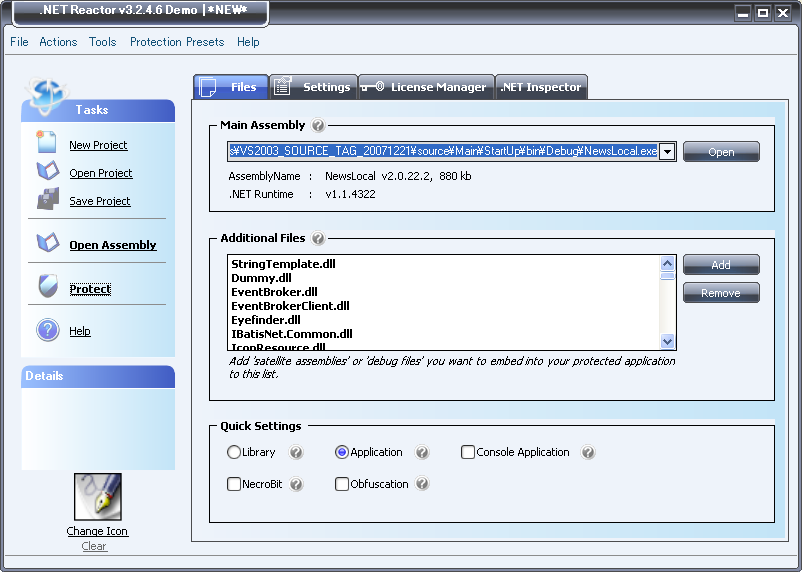Viewport: 802px width, 572px height.
Task: Open the .NET Inspector tab
Action: click(x=540, y=87)
